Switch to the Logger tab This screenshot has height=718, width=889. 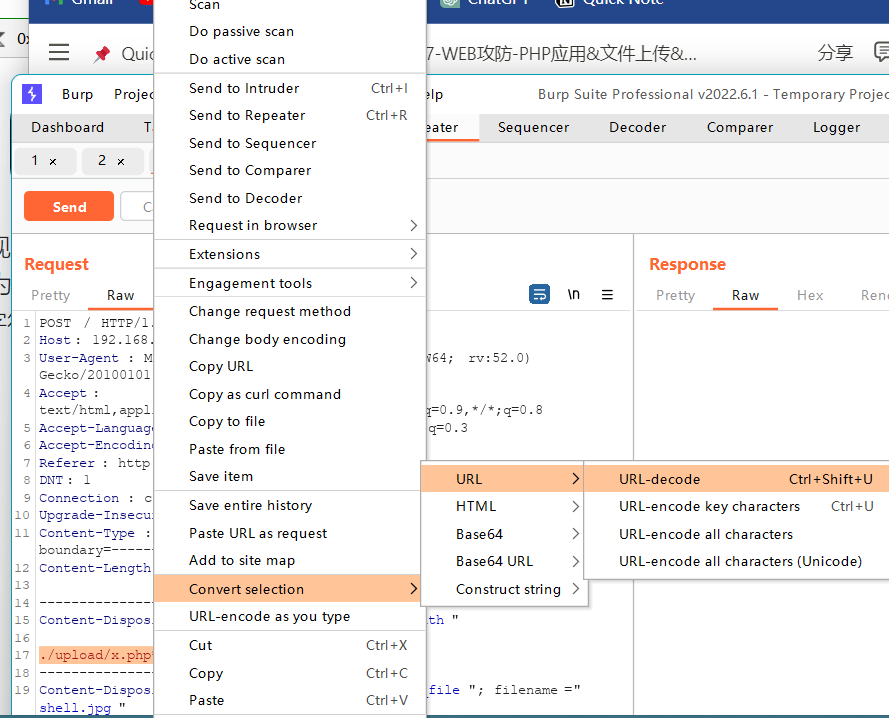[836, 127]
